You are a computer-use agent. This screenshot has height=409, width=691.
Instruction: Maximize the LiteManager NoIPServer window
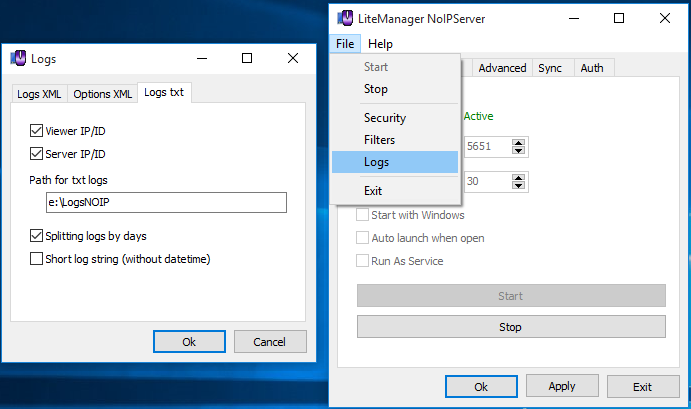(x=619, y=18)
